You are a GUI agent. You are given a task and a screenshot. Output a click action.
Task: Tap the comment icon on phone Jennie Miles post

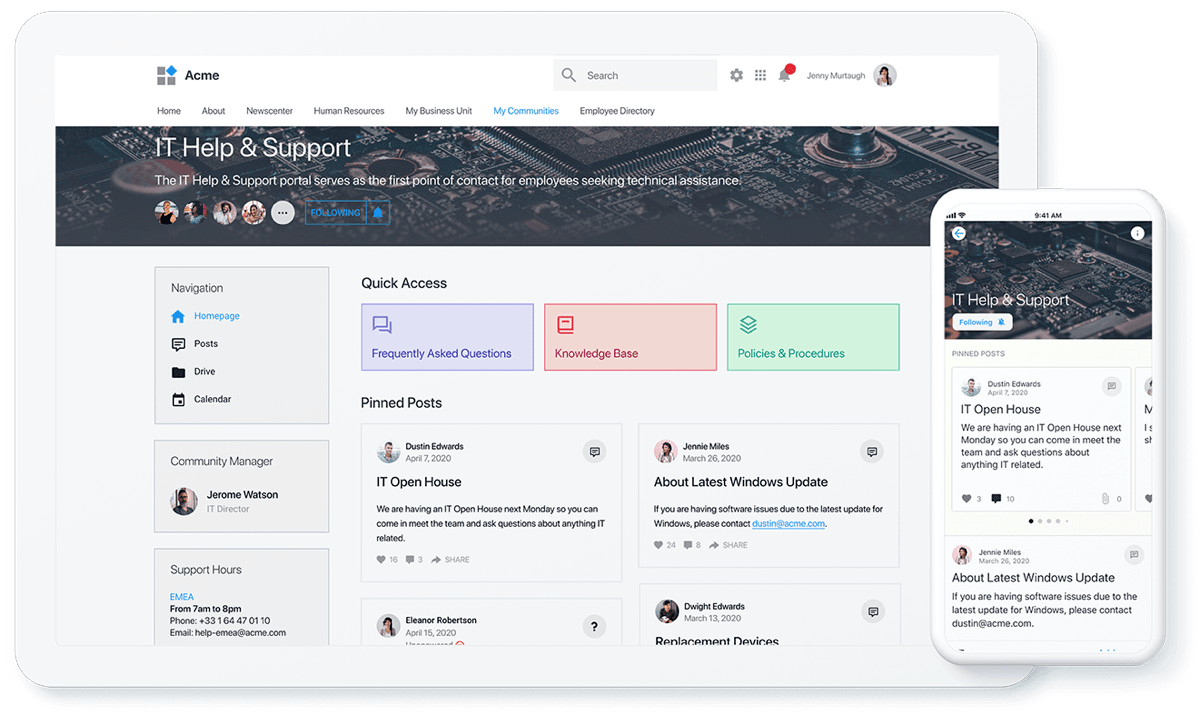(1134, 553)
